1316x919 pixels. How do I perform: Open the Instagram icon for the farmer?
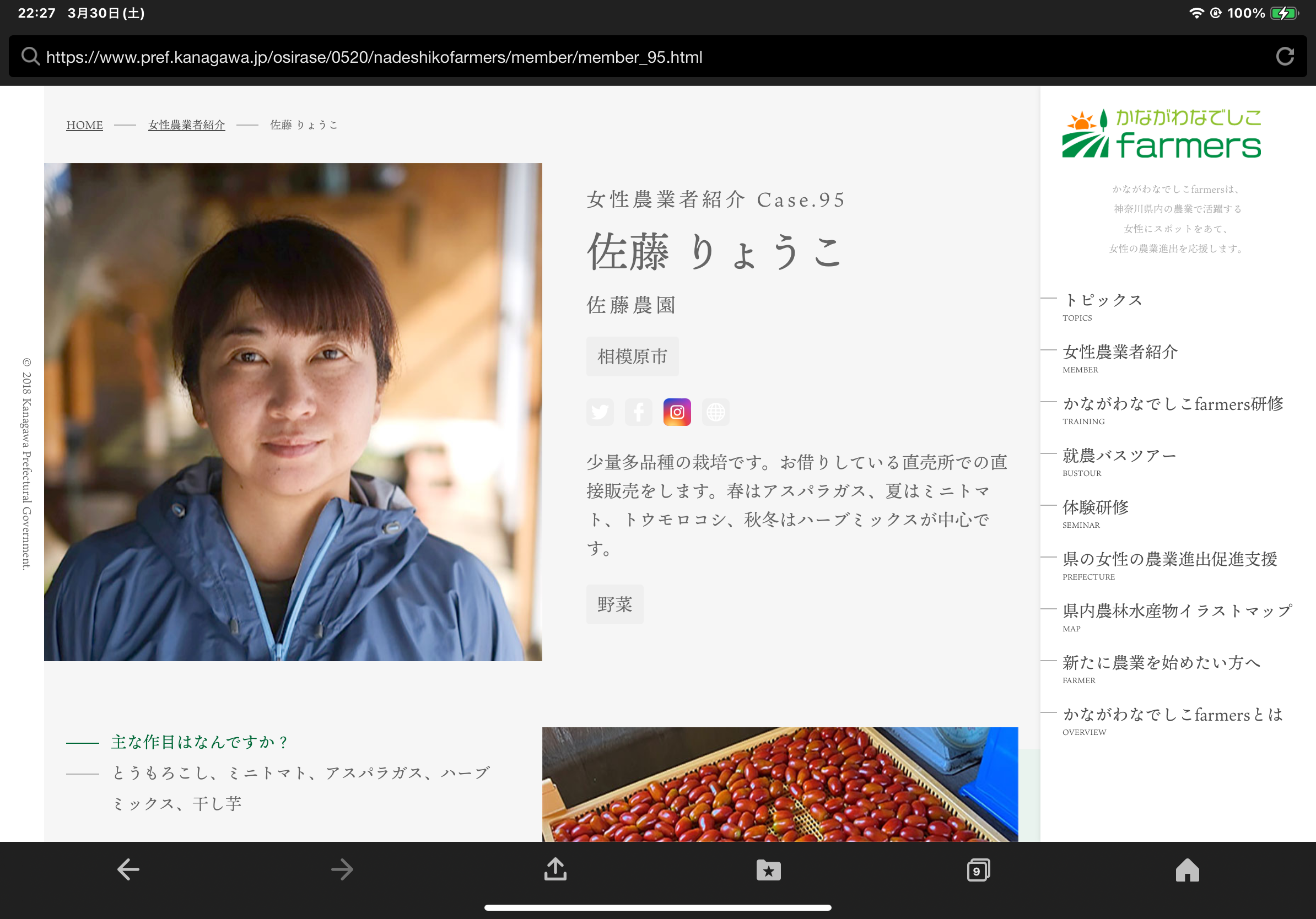[x=676, y=412]
